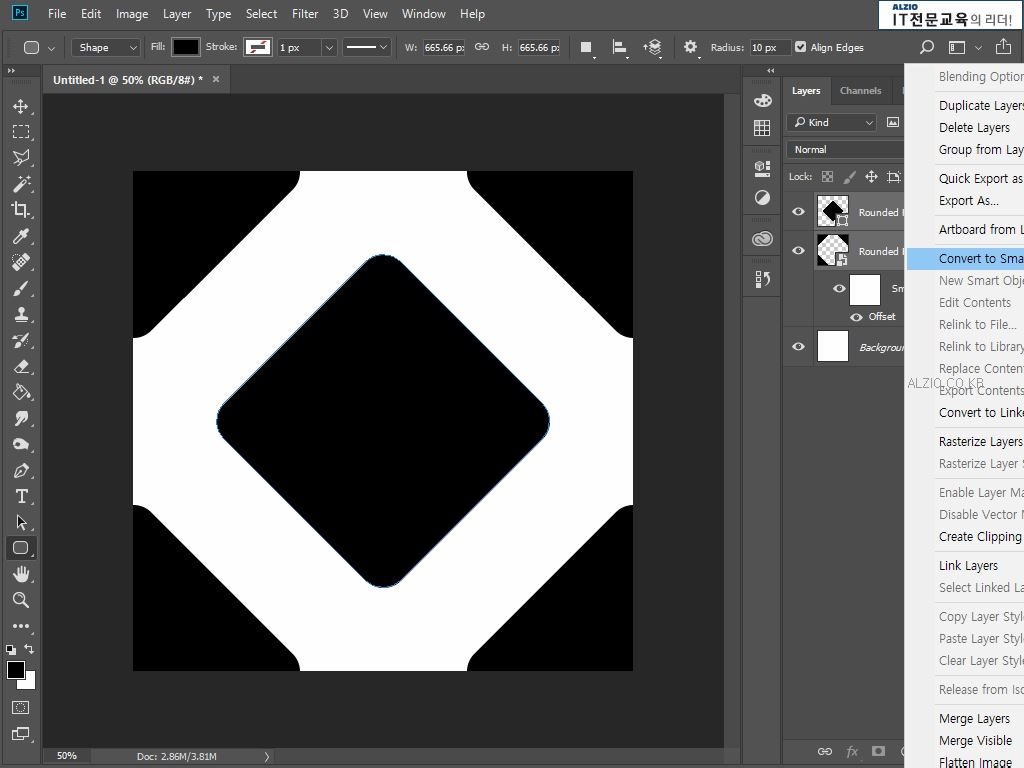Viewport: 1024px width, 768px height.
Task: Open the Share icon
Action: pyautogui.click(x=1003, y=46)
